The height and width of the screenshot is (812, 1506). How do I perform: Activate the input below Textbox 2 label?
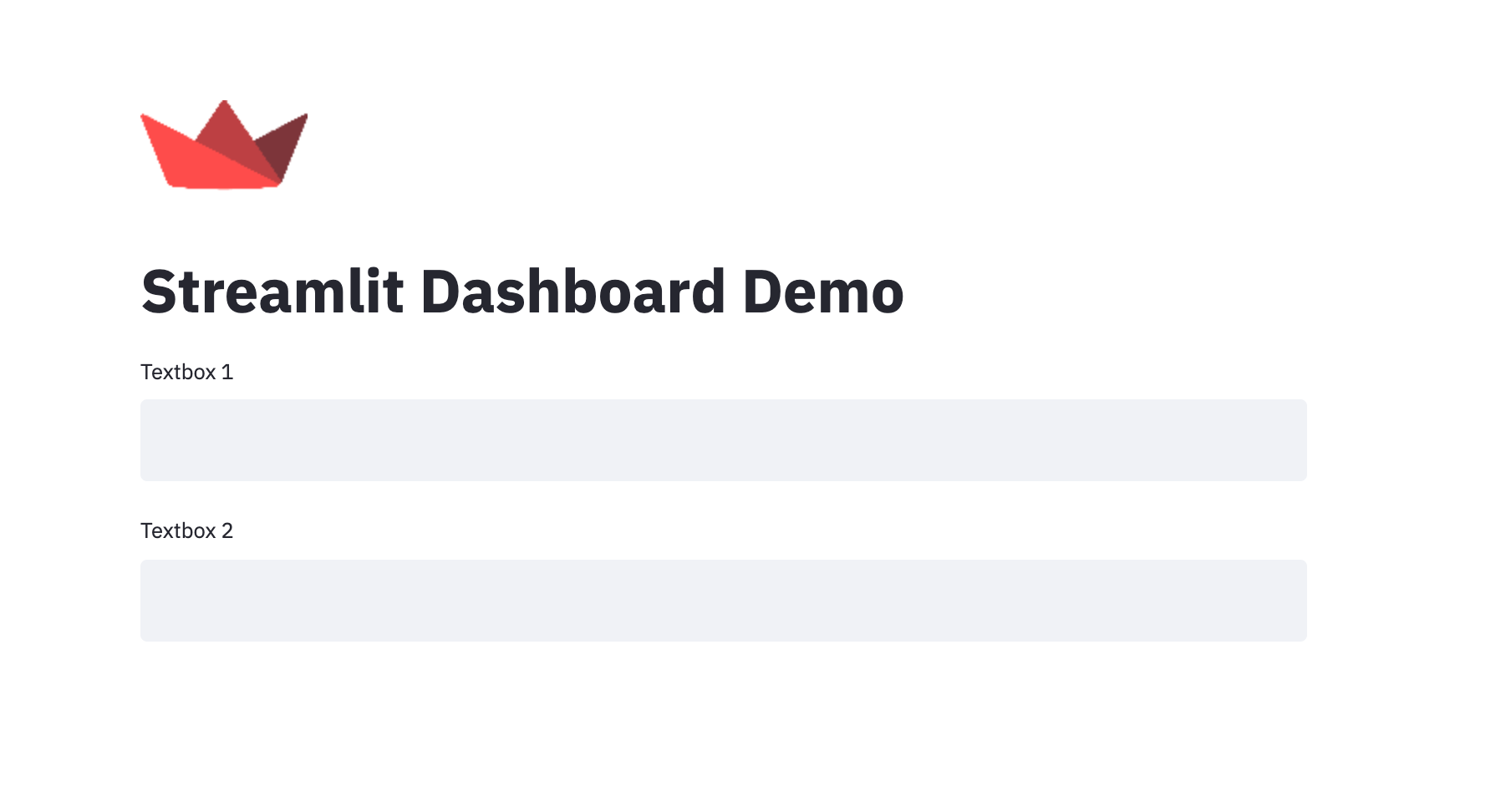[x=723, y=601]
